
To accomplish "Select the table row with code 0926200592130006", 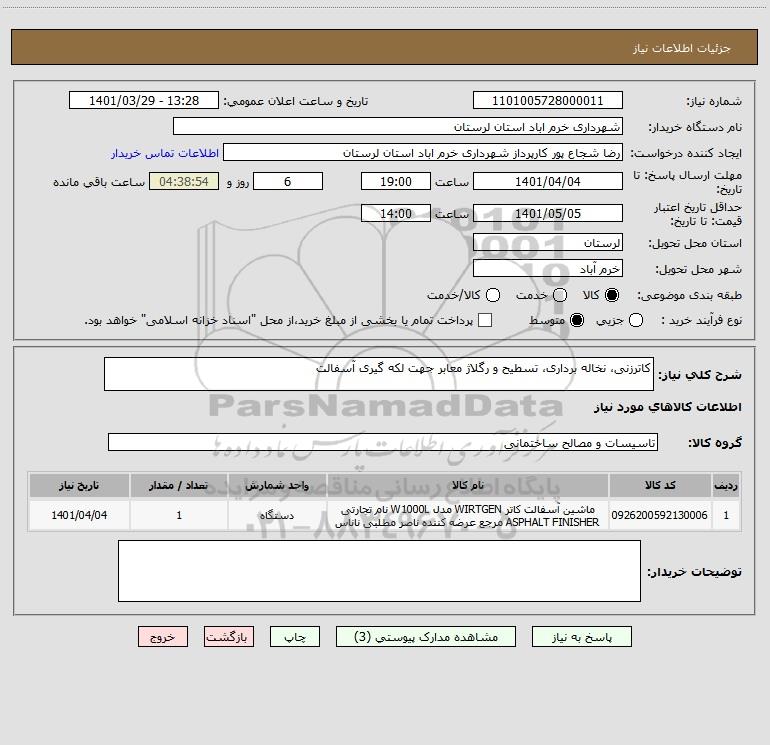I will point(384,515).
